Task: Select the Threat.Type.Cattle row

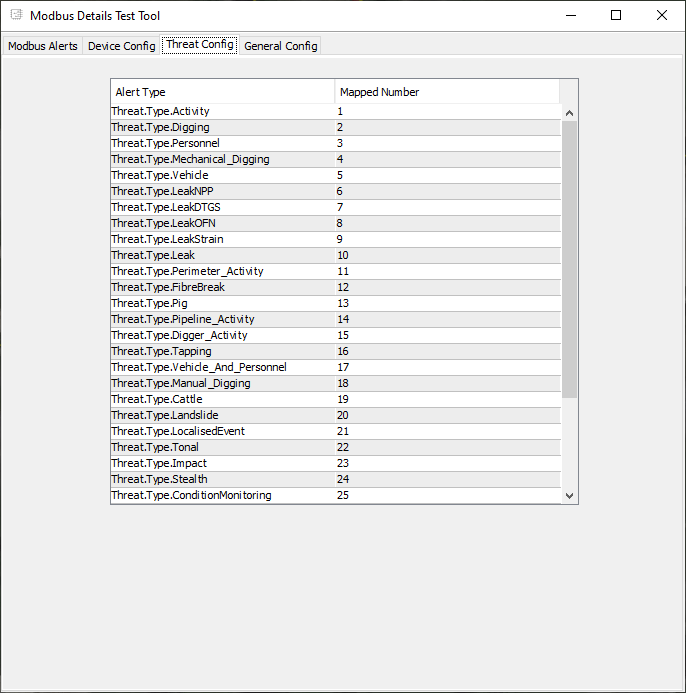Action: point(336,399)
